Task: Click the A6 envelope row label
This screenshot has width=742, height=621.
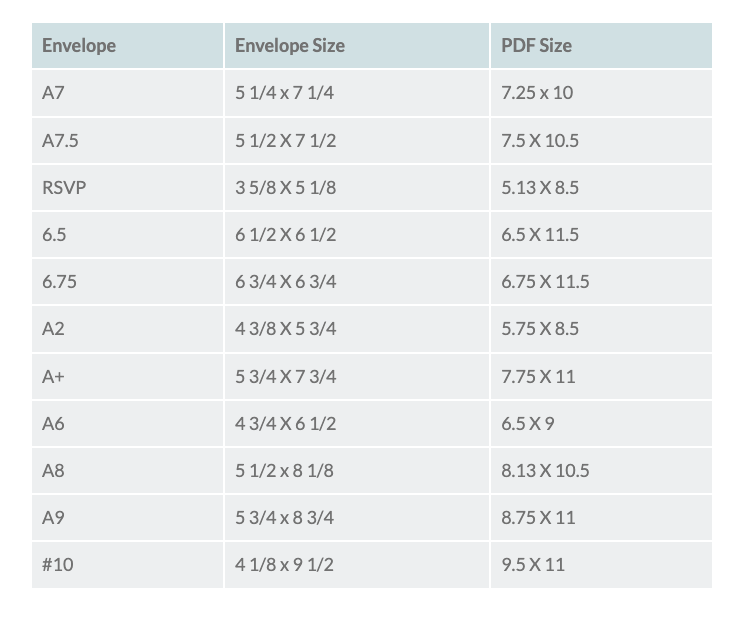Action: point(54,424)
